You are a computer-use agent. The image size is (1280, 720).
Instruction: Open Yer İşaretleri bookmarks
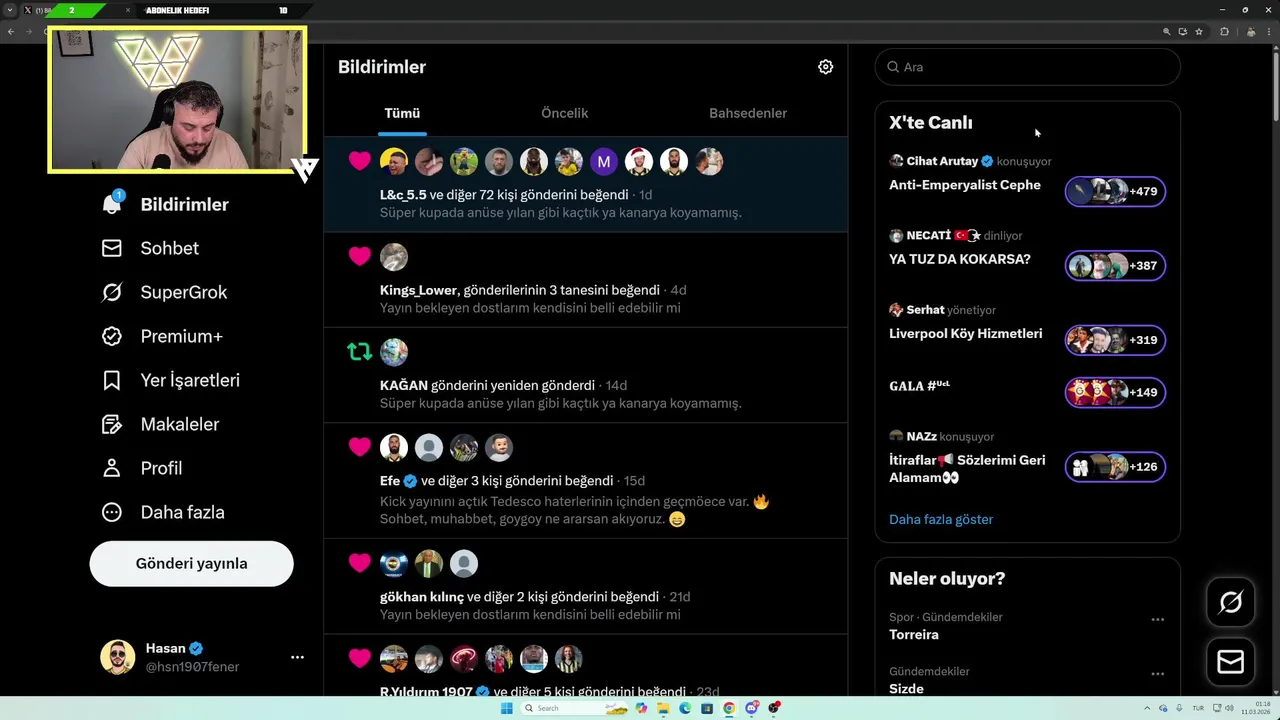[x=170, y=380]
